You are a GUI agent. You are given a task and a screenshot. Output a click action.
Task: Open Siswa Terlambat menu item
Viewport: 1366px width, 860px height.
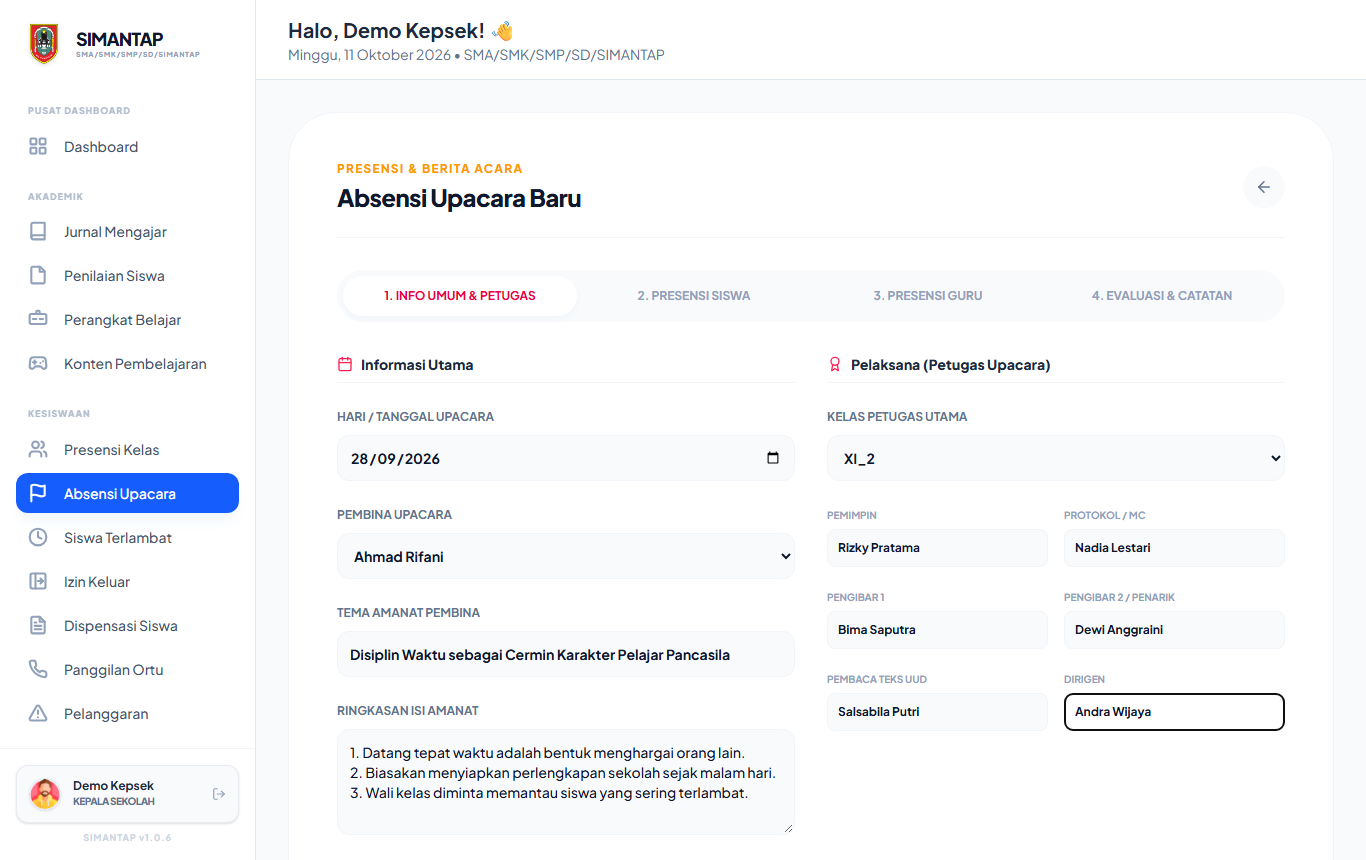(x=128, y=538)
